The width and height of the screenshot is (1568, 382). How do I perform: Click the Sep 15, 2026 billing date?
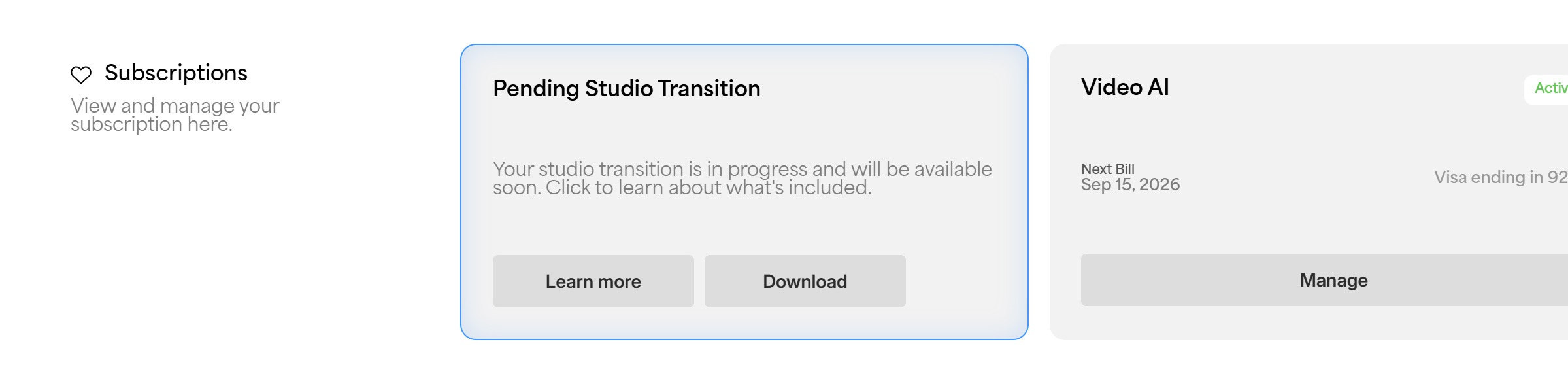coord(1130,184)
